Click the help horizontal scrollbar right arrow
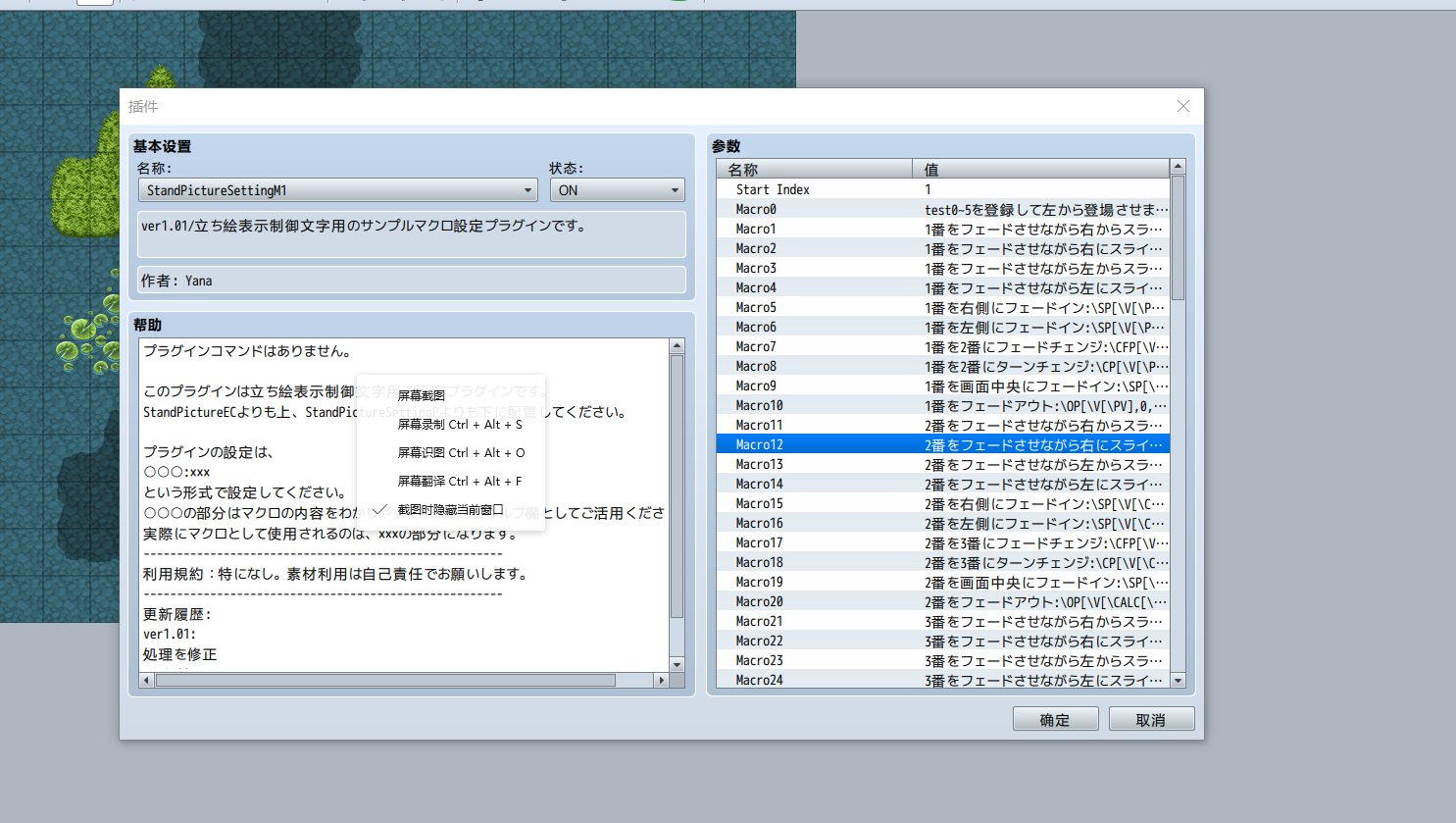Screen dimensions: 1456x823 (661, 680)
